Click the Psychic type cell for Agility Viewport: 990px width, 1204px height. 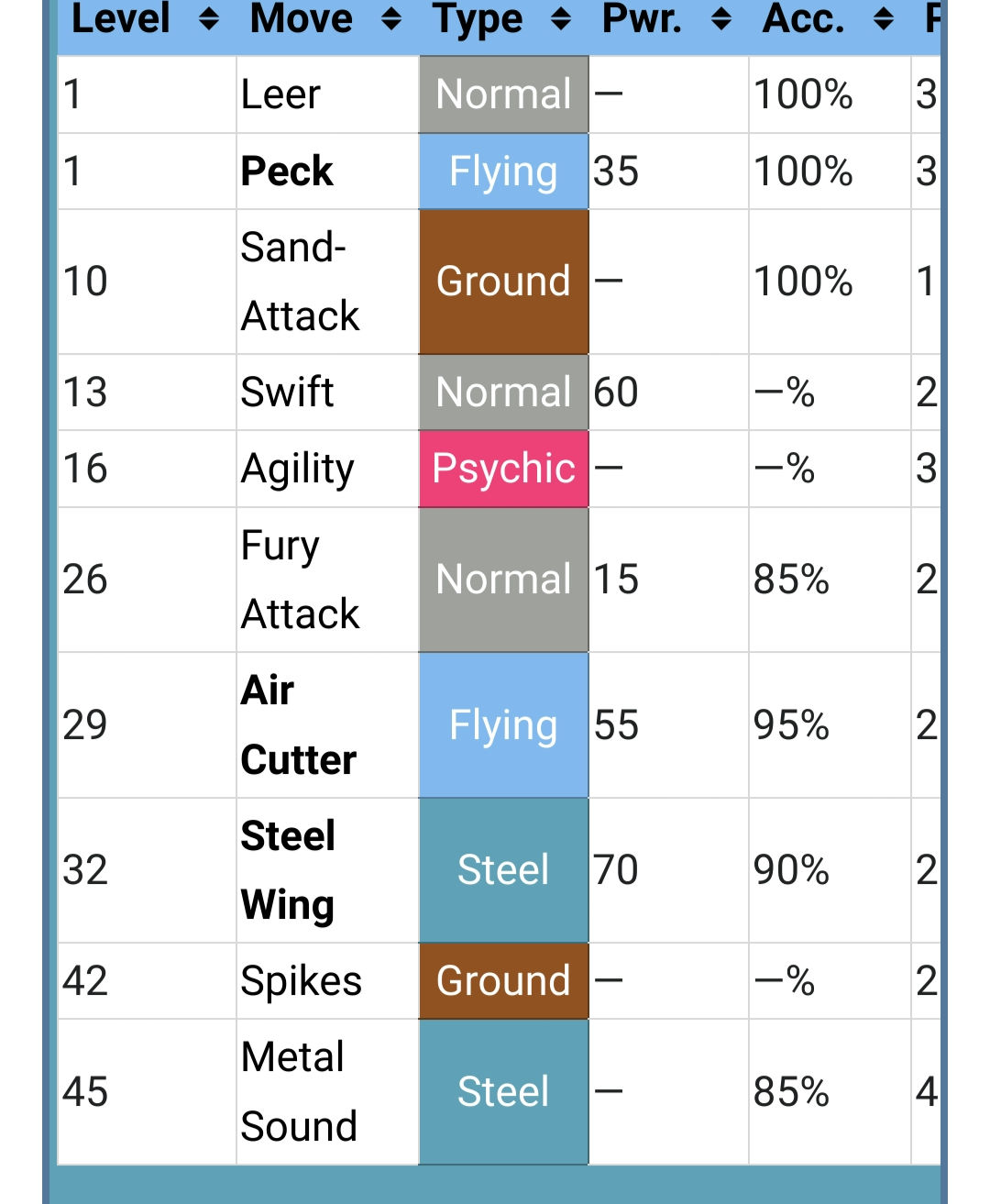(x=503, y=469)
